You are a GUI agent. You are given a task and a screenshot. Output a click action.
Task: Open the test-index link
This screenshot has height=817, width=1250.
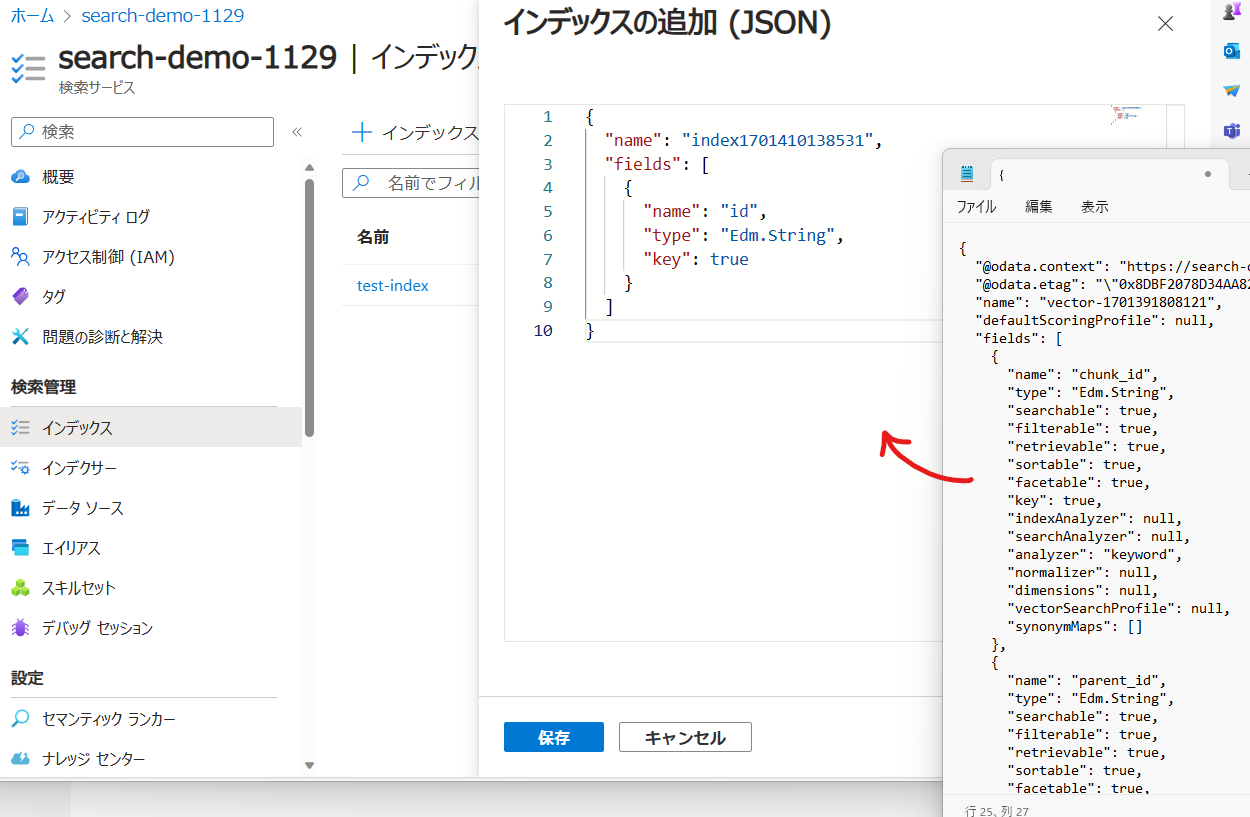pos(393,285)
